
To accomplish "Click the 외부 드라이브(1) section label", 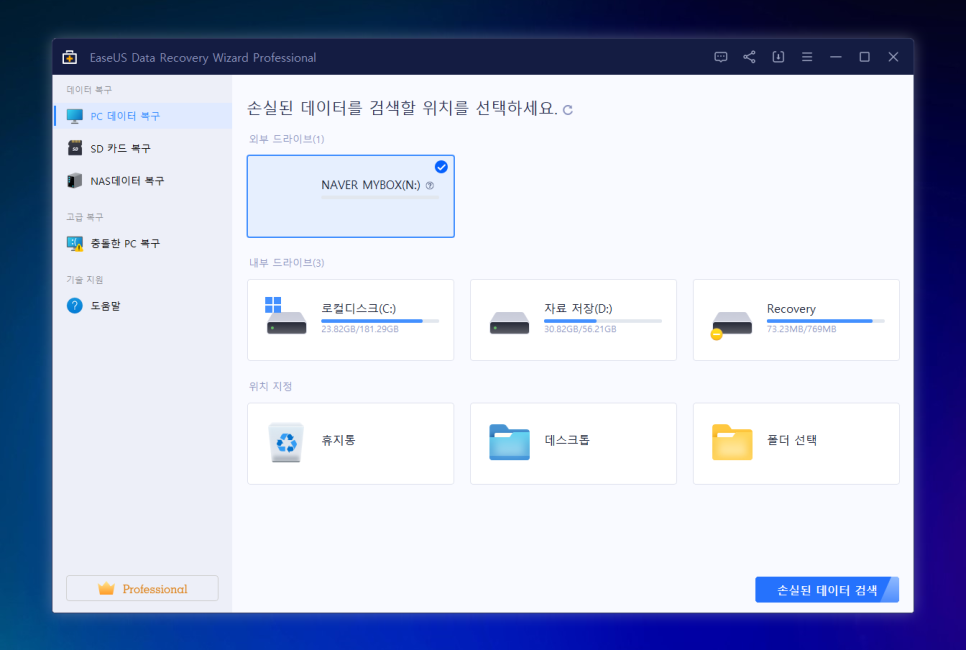I will (286, 139).
